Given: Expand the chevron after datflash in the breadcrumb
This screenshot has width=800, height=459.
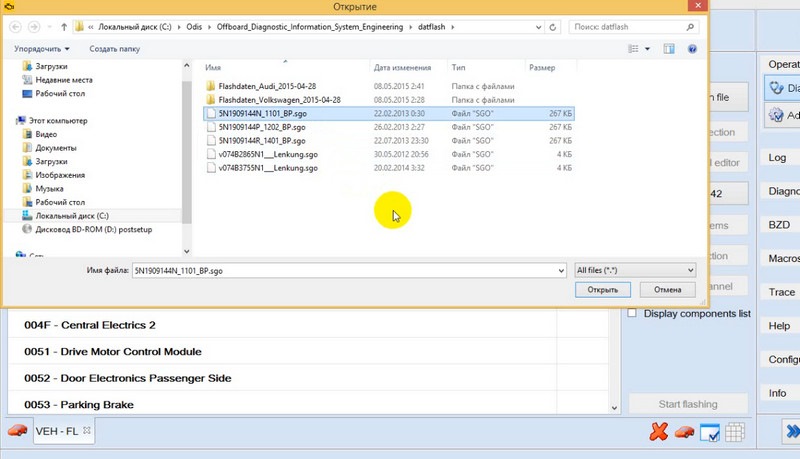Looking at the screenshot, I should tap(453, 27).
